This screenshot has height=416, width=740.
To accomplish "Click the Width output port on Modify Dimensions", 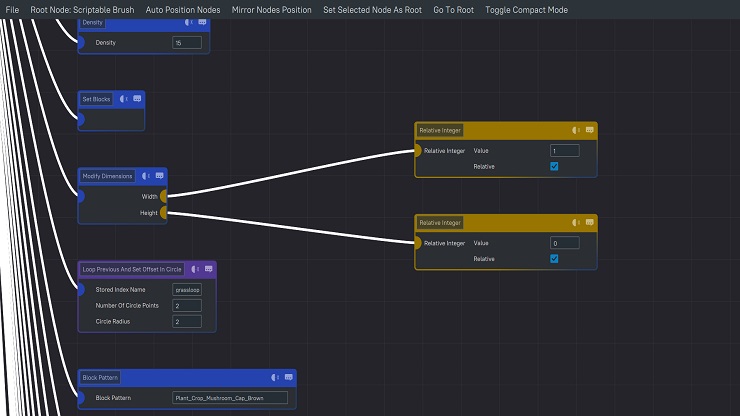I will [164, 197].
